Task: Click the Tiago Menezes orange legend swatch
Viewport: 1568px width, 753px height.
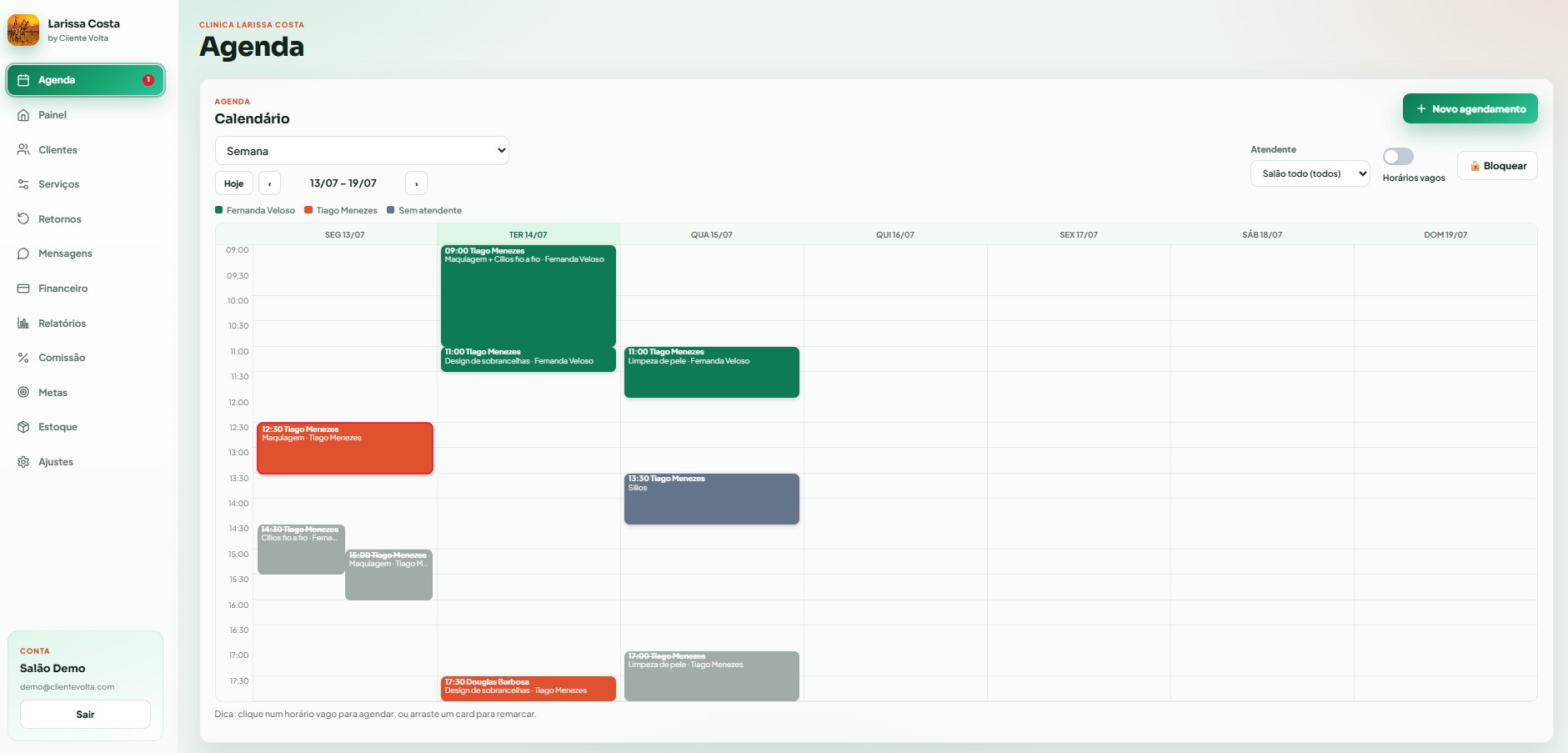Action: 308,210
